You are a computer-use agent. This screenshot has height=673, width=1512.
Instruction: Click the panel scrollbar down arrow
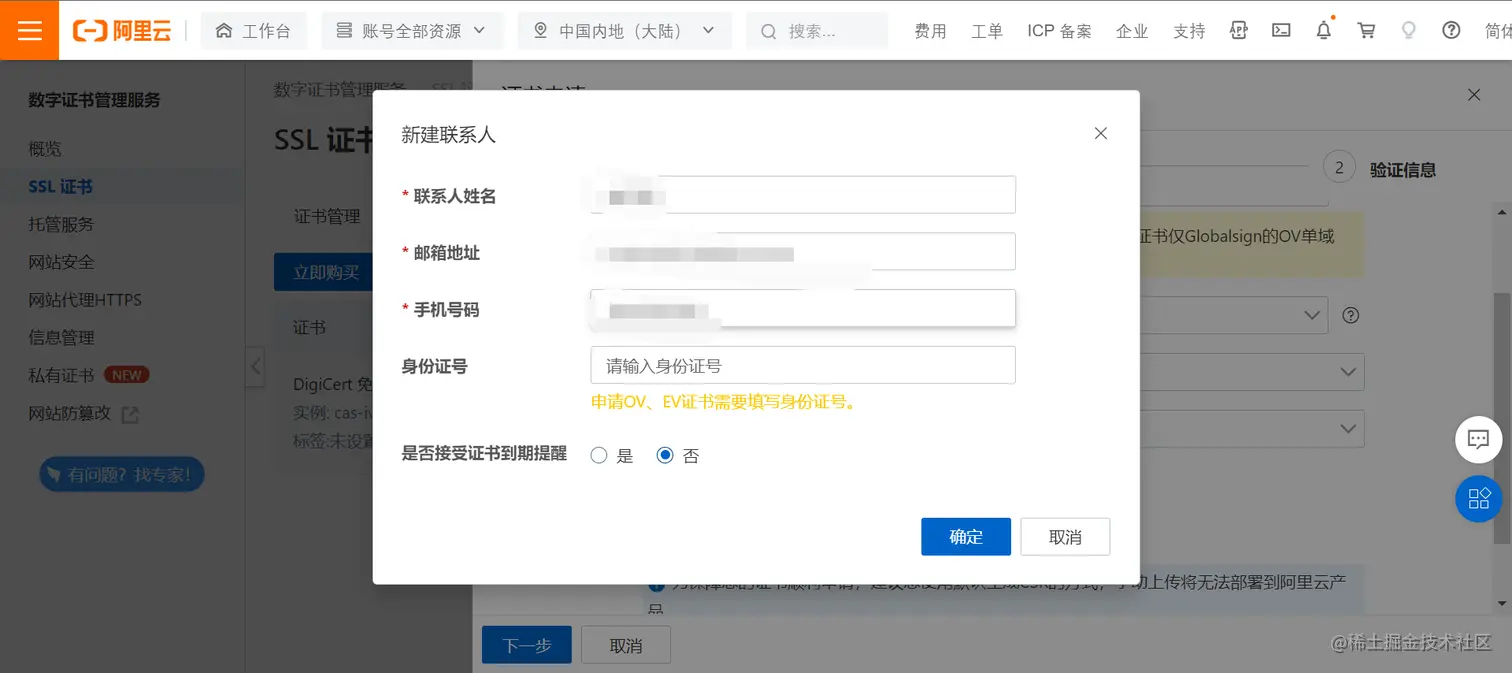1501,603
